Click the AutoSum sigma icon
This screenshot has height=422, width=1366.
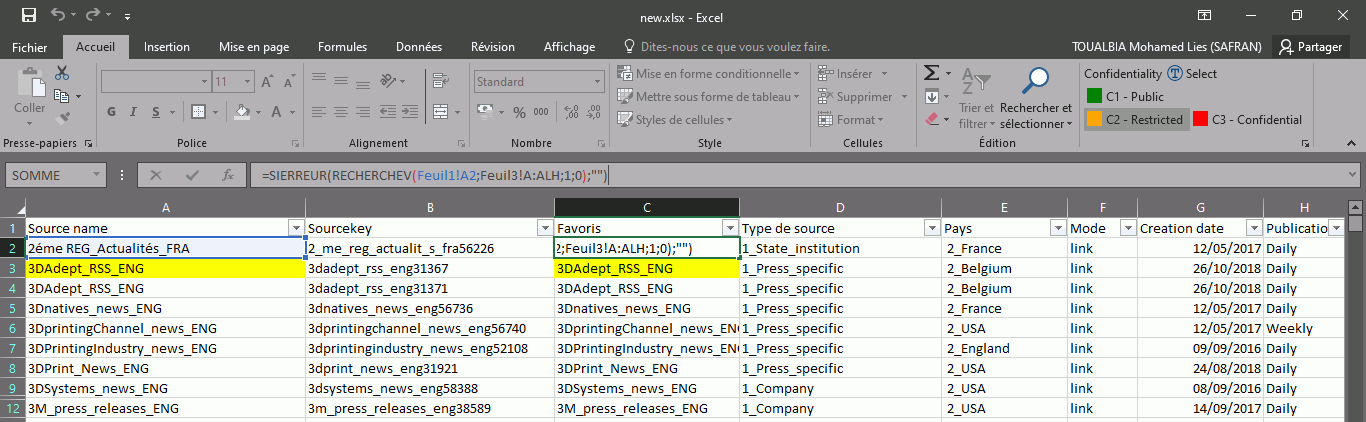click(x=931, y=73)
